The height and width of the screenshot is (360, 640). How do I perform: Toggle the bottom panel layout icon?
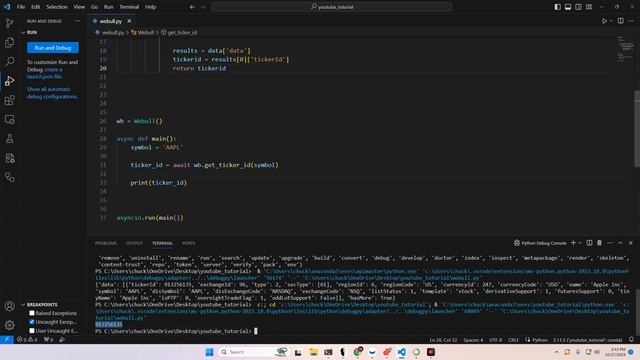pos(568,7)
